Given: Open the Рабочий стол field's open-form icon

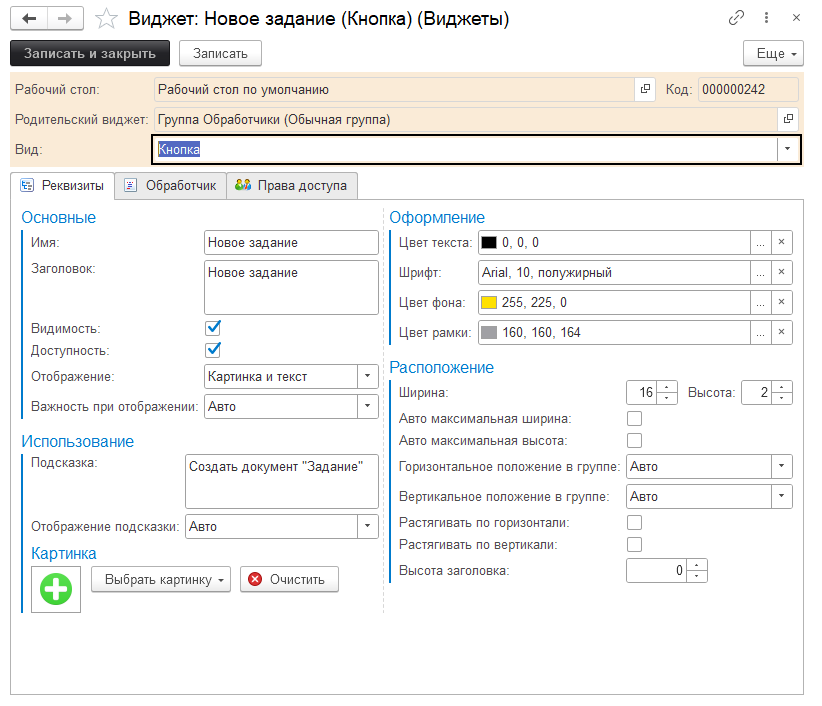Looking at the screenshot, I should pos(644,89).
